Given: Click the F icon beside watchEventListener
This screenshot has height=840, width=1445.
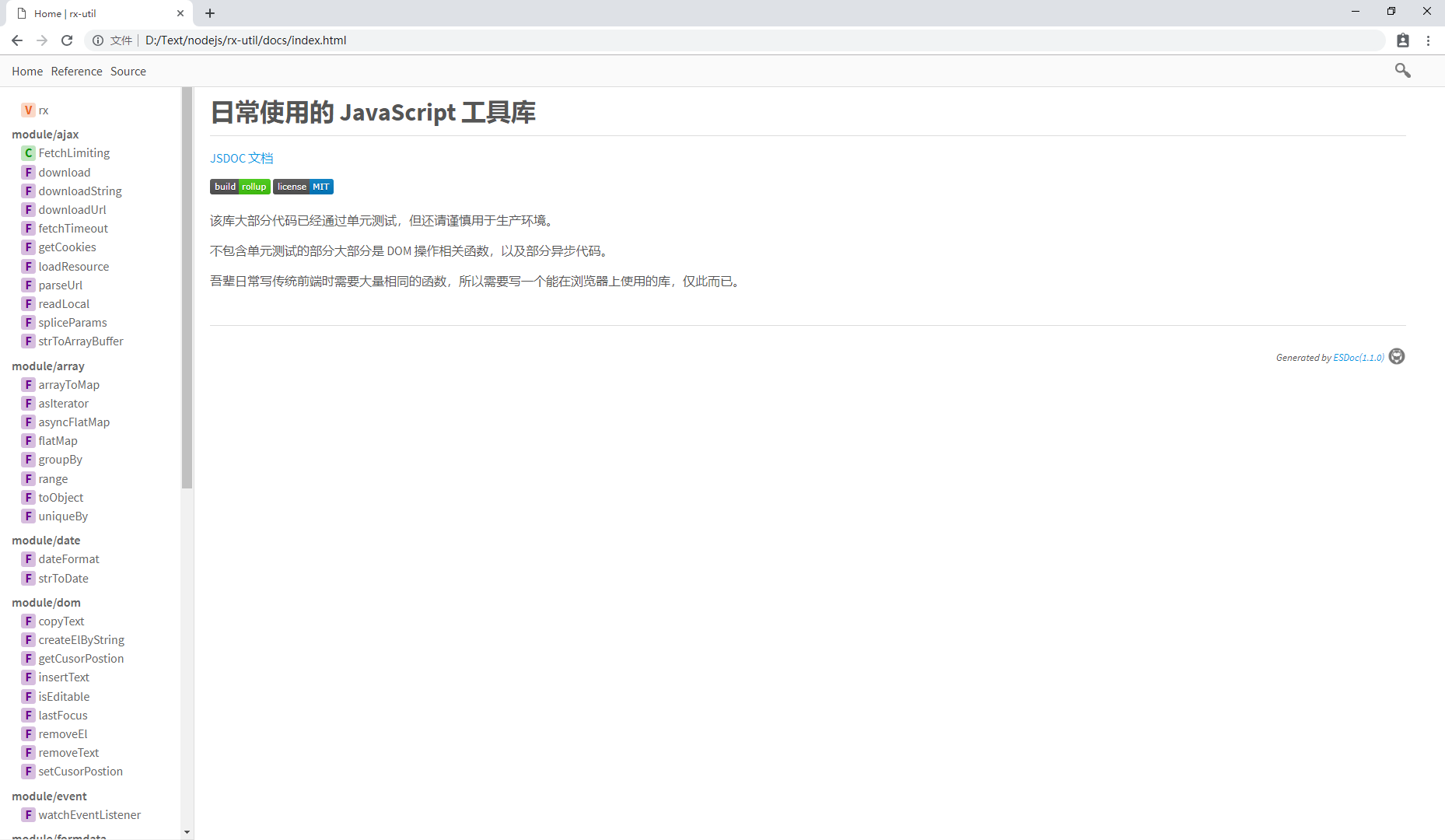Looking at the screenshot, I should [x=28, y=815].
